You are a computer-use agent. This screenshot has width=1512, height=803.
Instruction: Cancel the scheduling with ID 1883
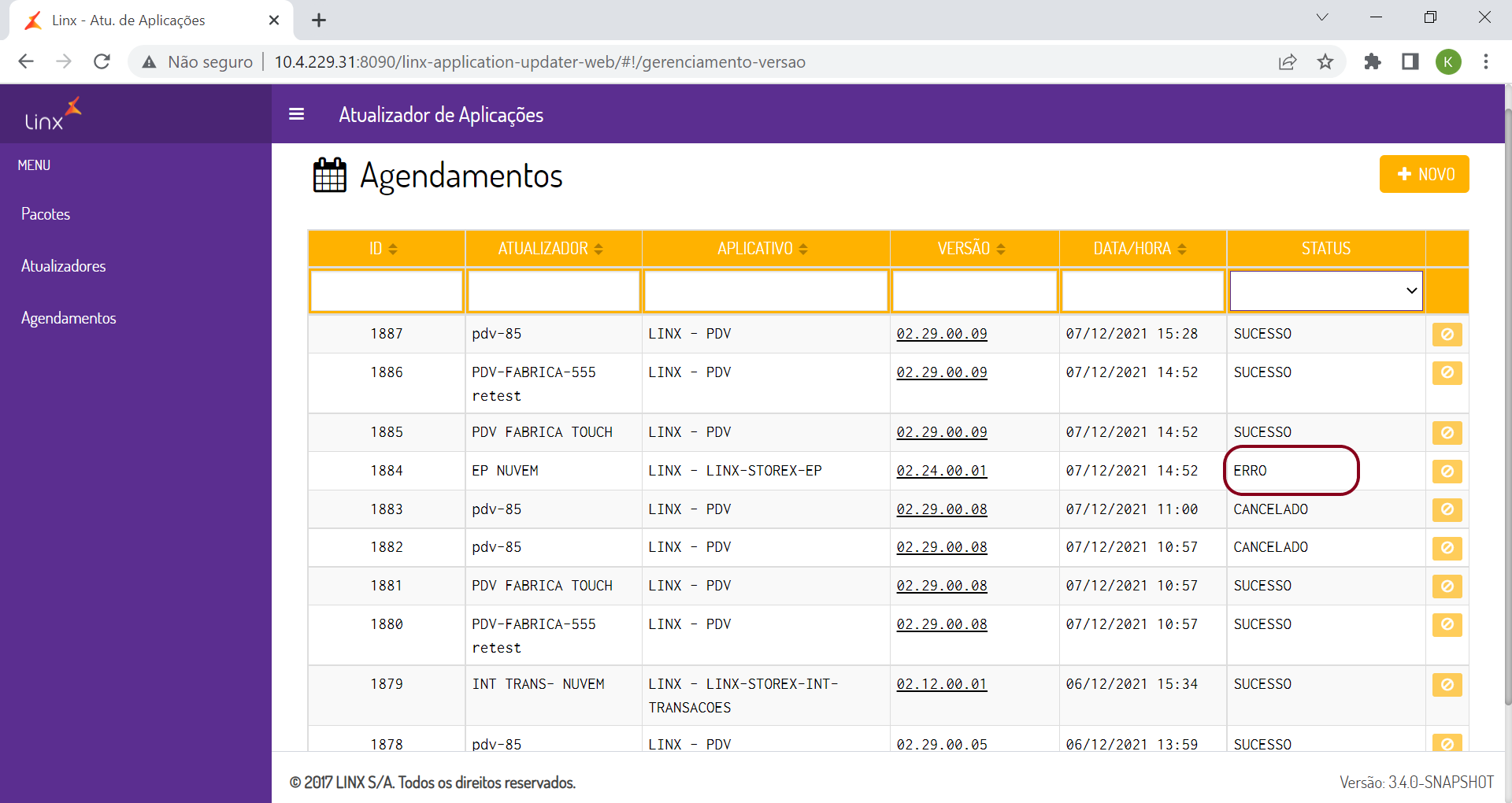click(1447, 510)
